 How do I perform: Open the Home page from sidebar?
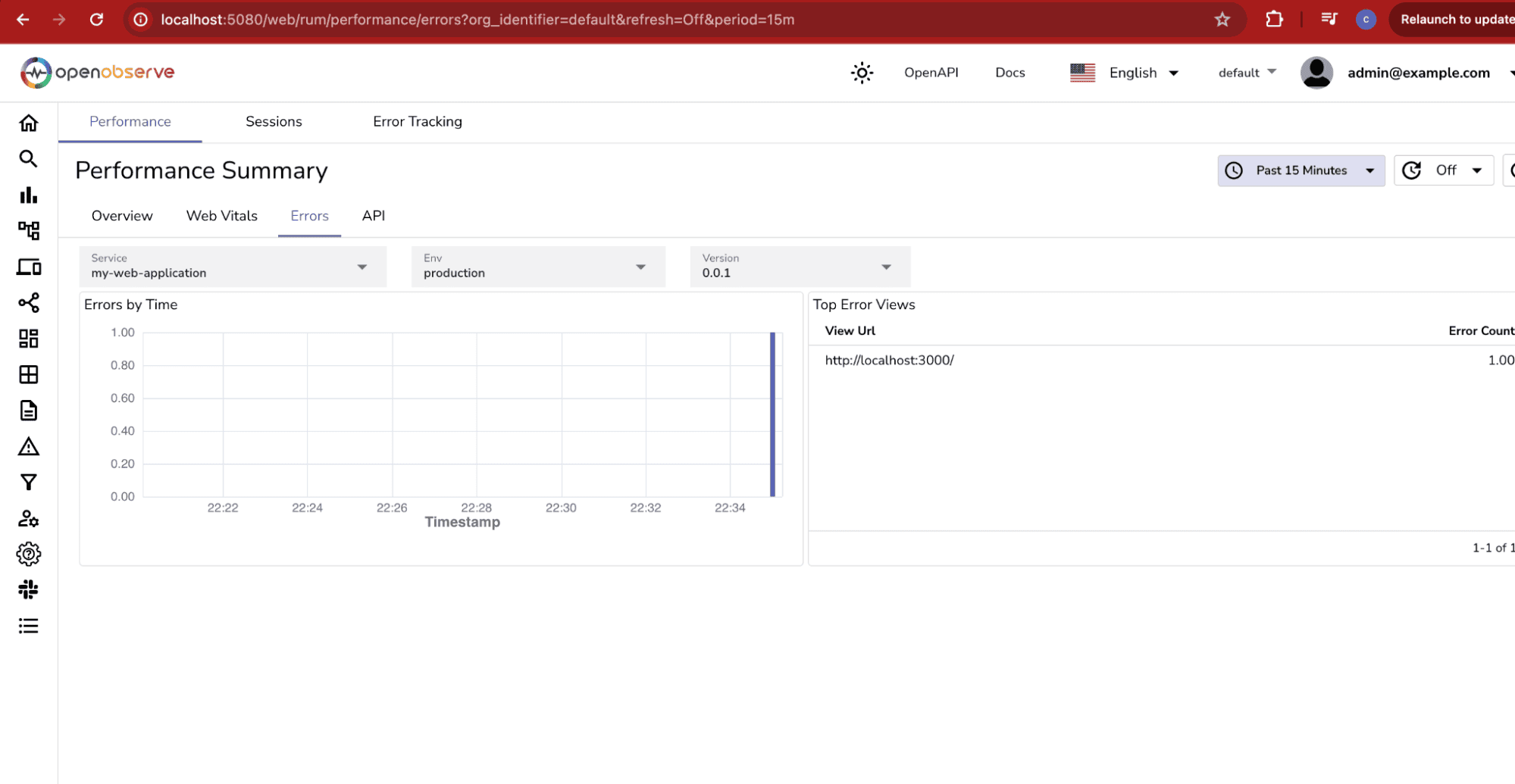28,122
